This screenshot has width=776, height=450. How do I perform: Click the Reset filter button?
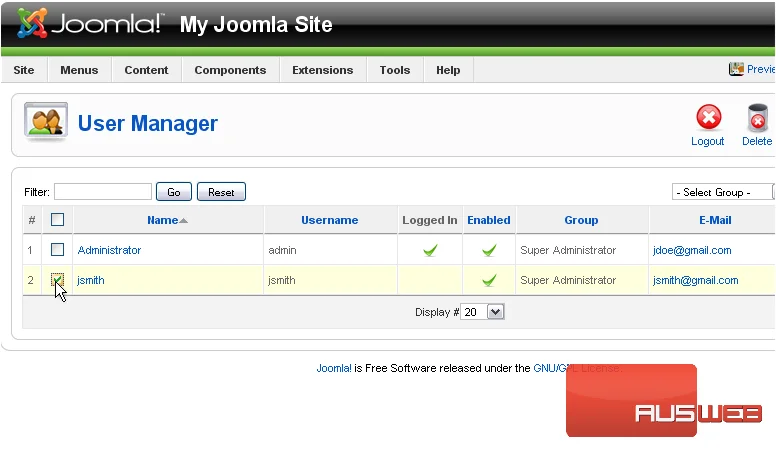[x=221, y=192]
